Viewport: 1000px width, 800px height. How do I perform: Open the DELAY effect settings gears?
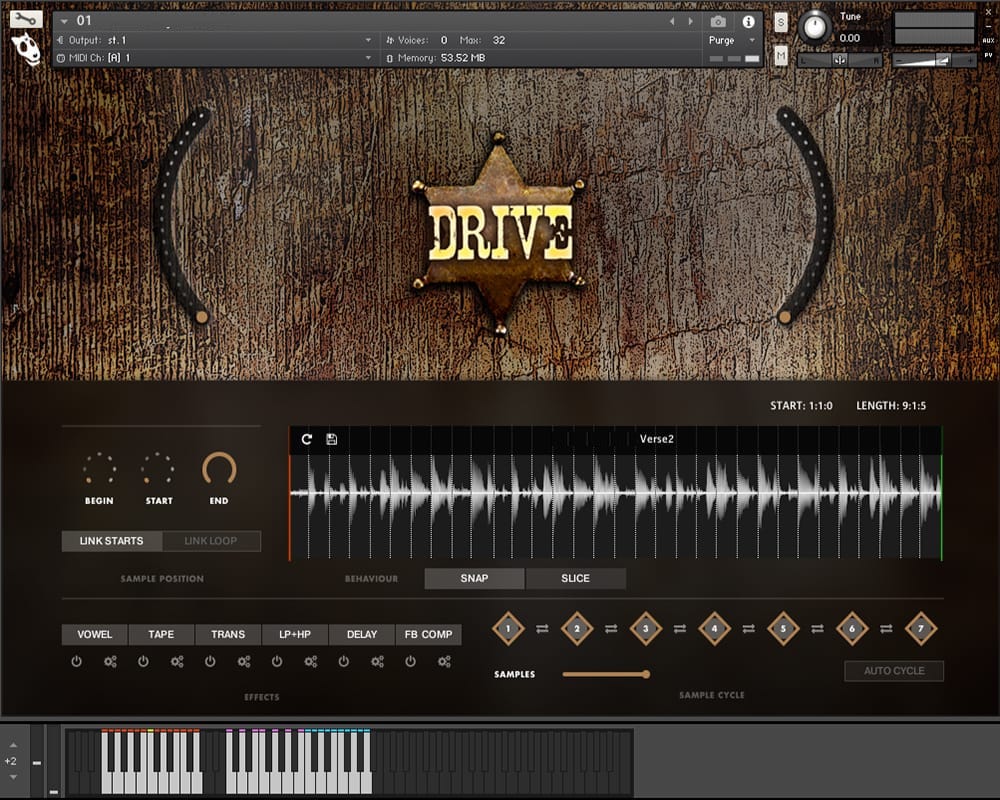tap(378, 661)
